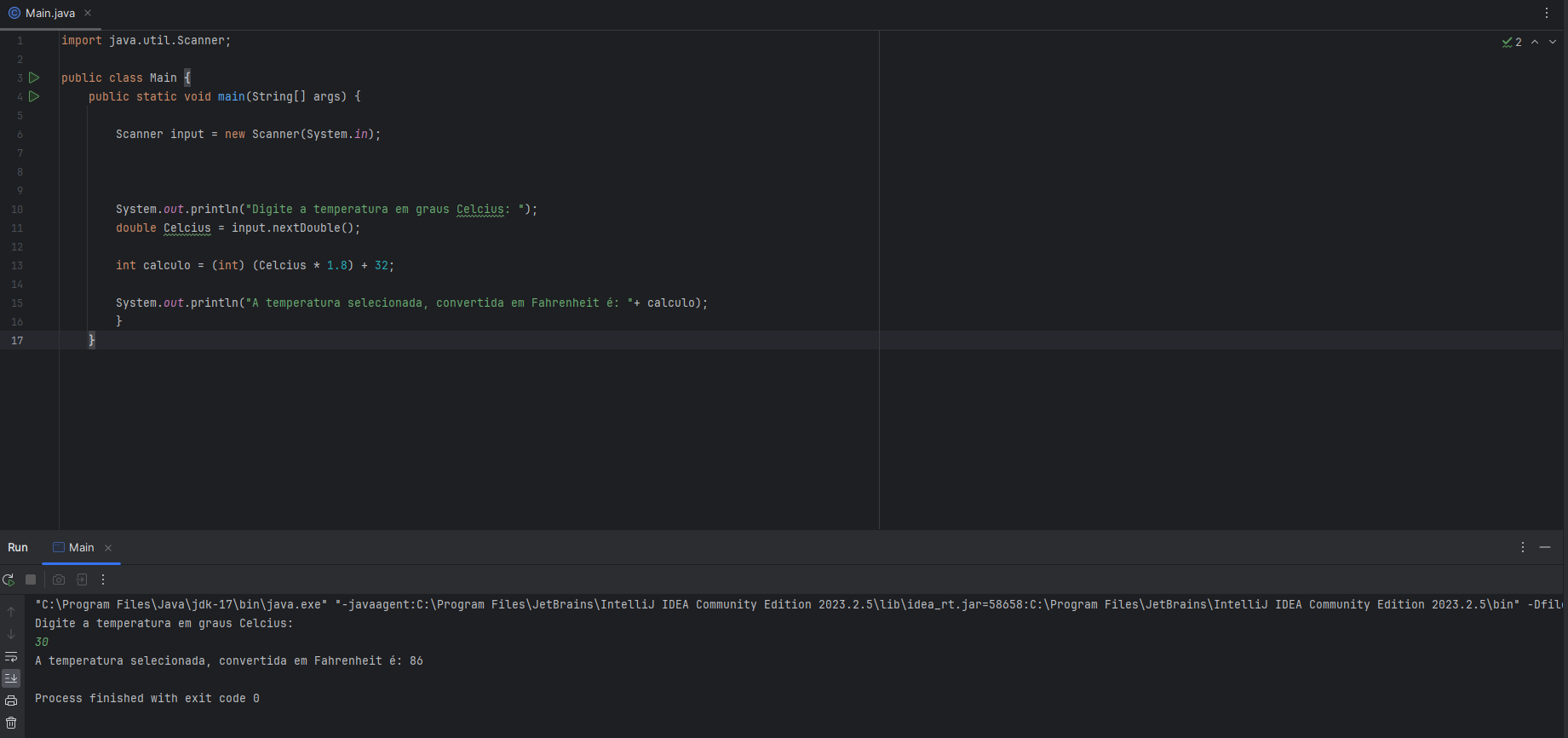This screenshot has width=1568, height=738.
Task: Click the console input value 30
Action: (42, 642)
